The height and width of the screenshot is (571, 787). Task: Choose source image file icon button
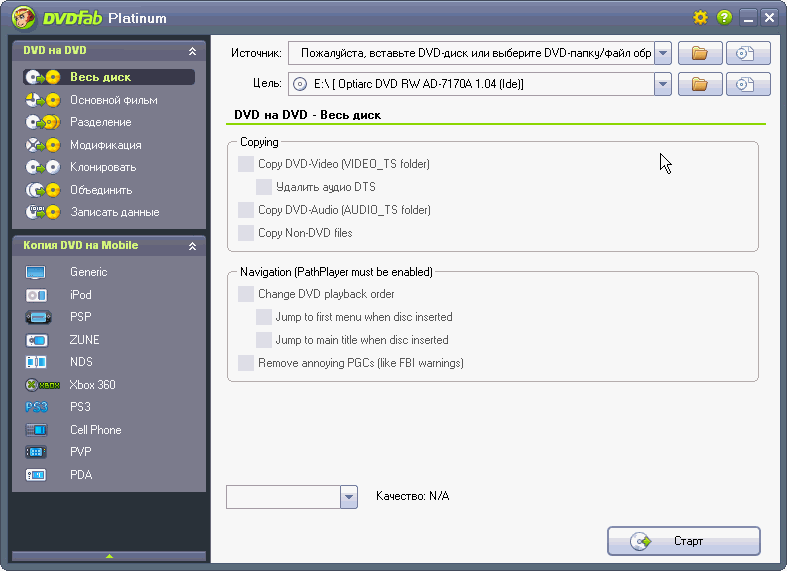click(x=748, y=53)
